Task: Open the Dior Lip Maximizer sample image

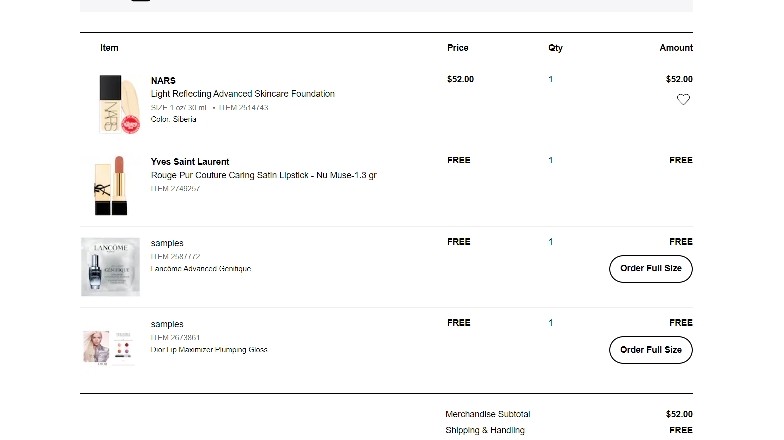Action: click(110, 348)
